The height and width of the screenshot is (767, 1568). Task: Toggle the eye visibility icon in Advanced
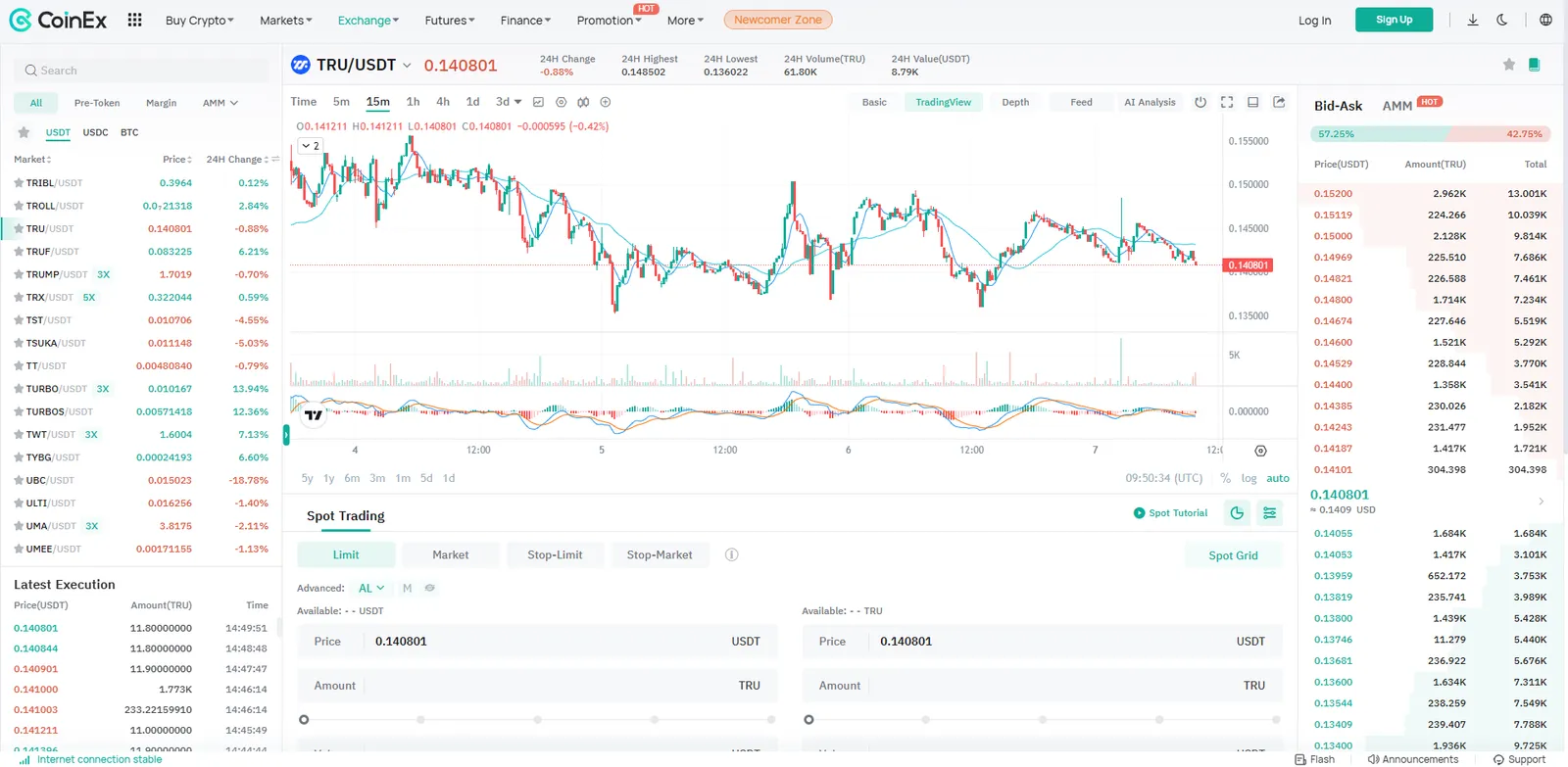[429, 588]
